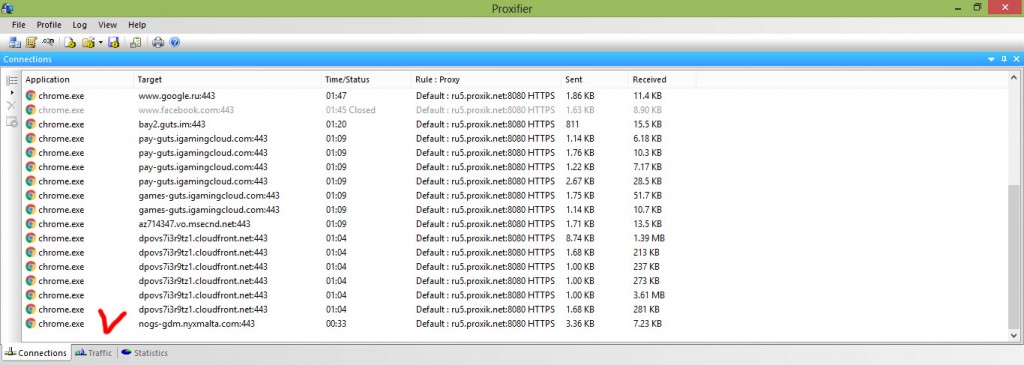The image size is (1024, 365).
Task: Open Proxy Servers settings toolbar icon
Action: [x=14, y=42]
